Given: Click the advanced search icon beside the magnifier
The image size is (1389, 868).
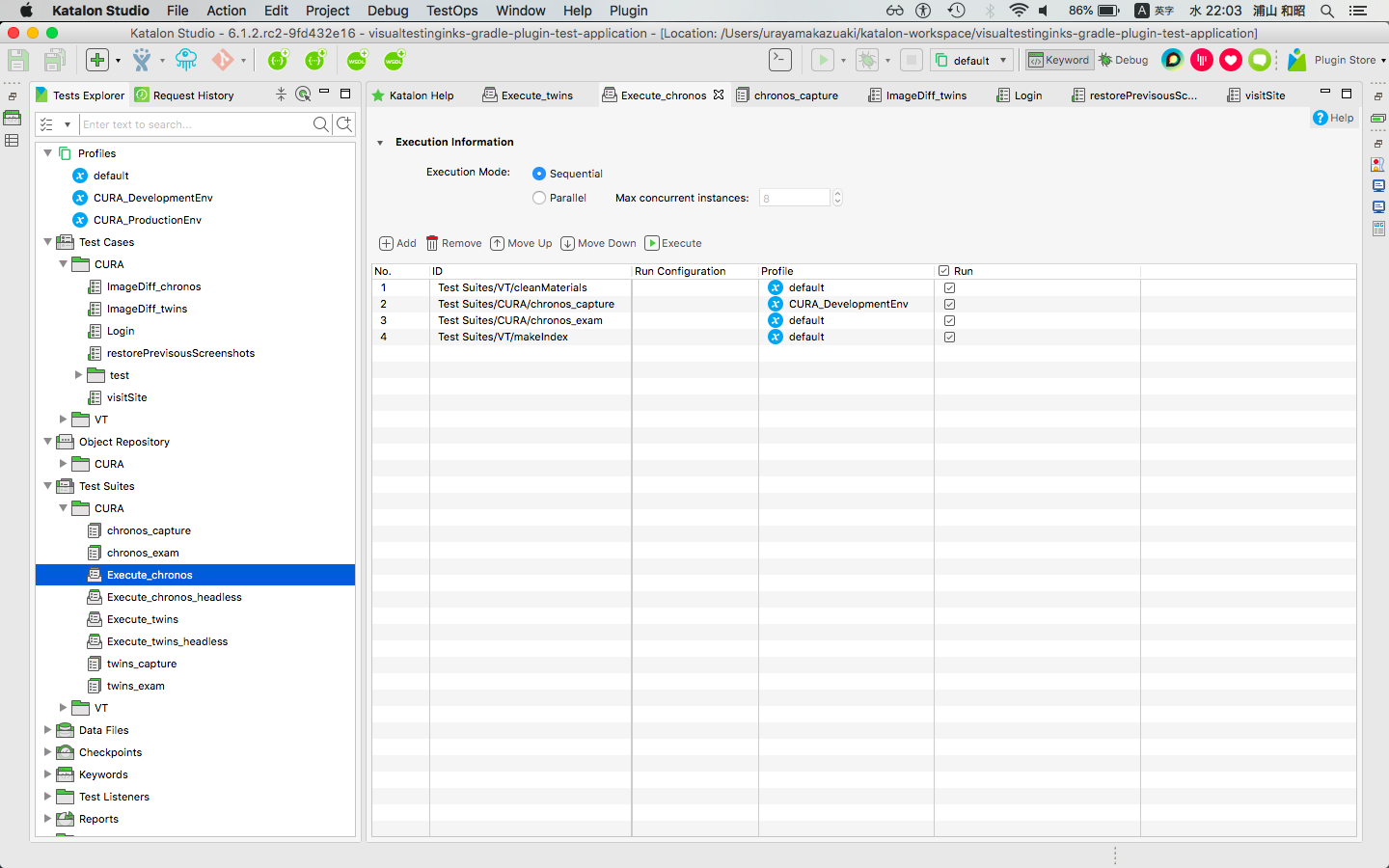Looking at the screenshot, I should pos(344,124).
